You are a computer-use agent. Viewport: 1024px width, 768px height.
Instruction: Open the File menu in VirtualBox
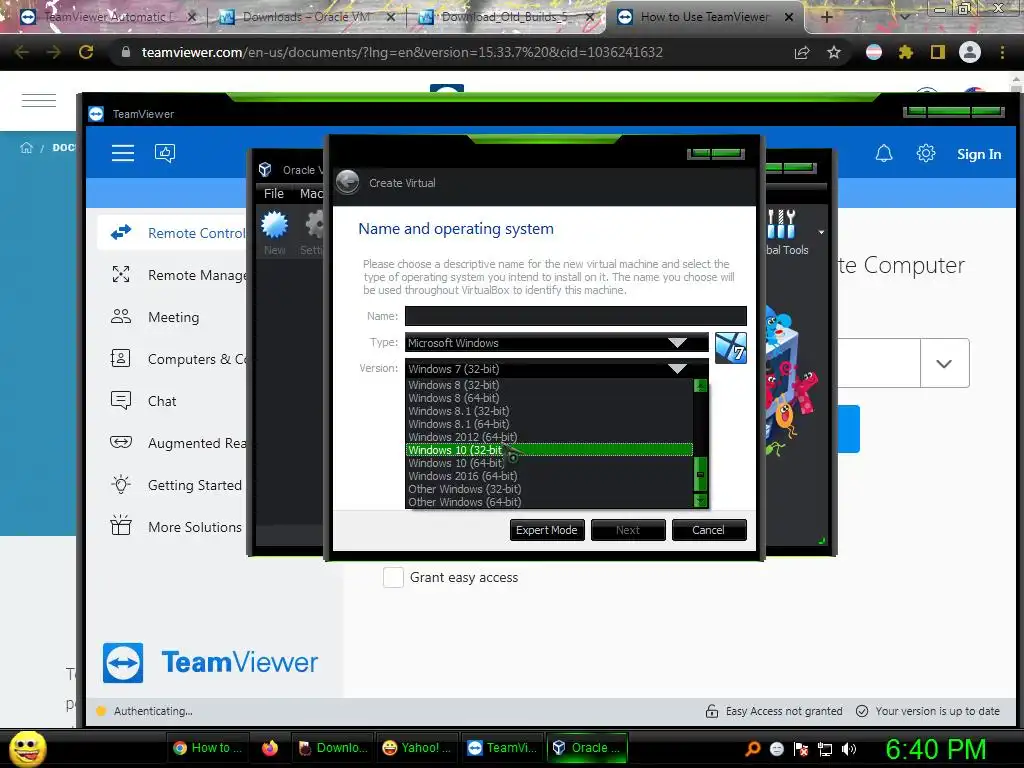(274, 193)
